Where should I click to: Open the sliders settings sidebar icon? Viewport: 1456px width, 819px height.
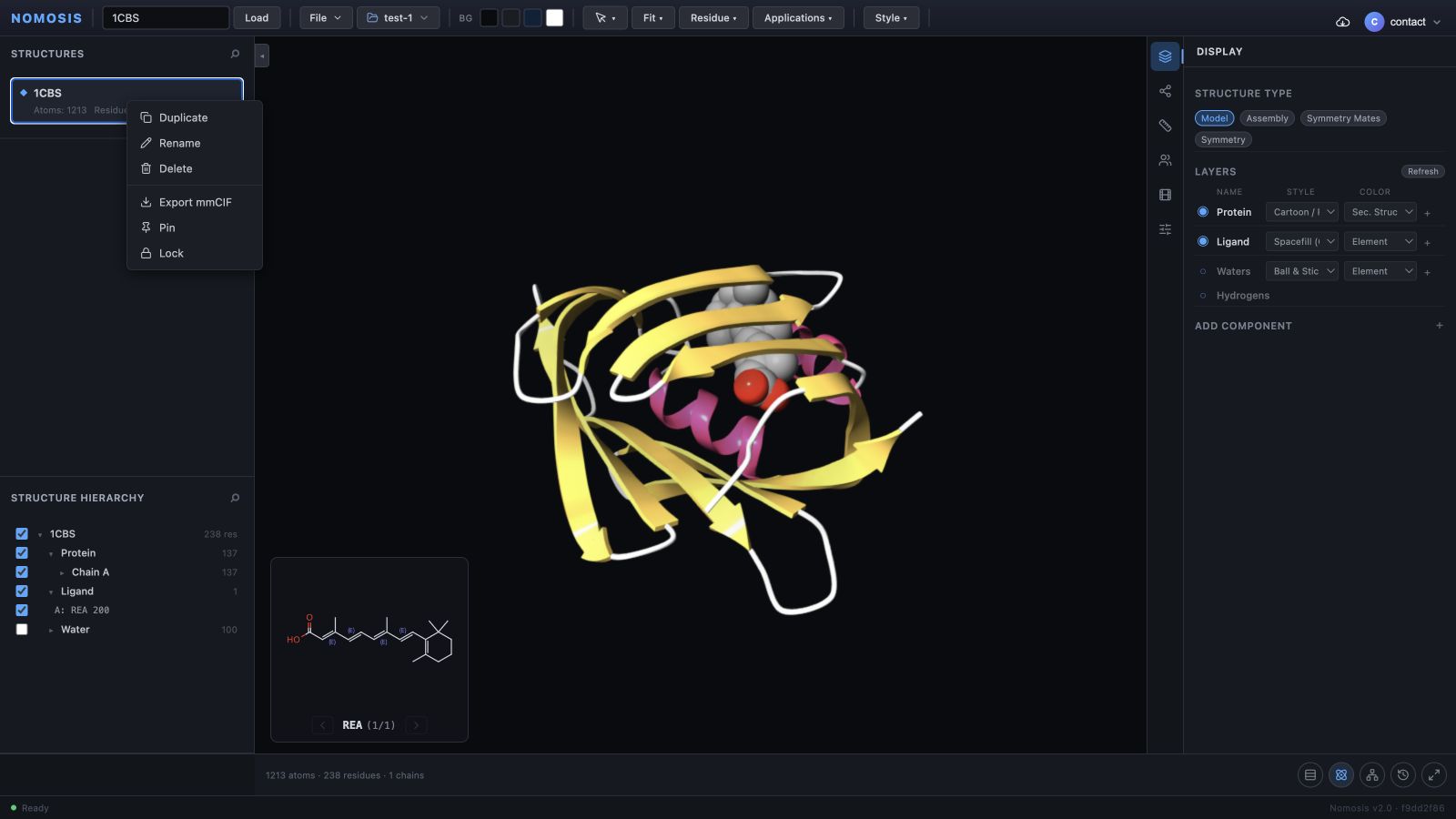point(1165,229)
